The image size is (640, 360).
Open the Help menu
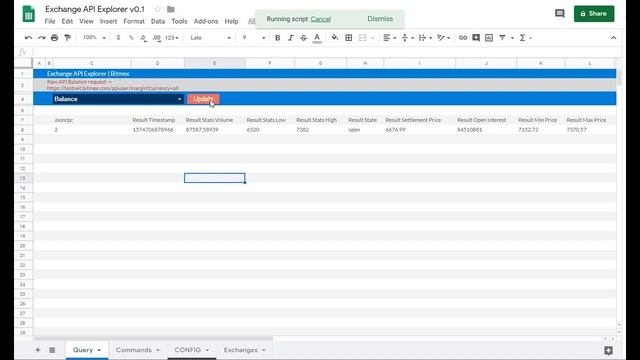(x=231, y=21)
